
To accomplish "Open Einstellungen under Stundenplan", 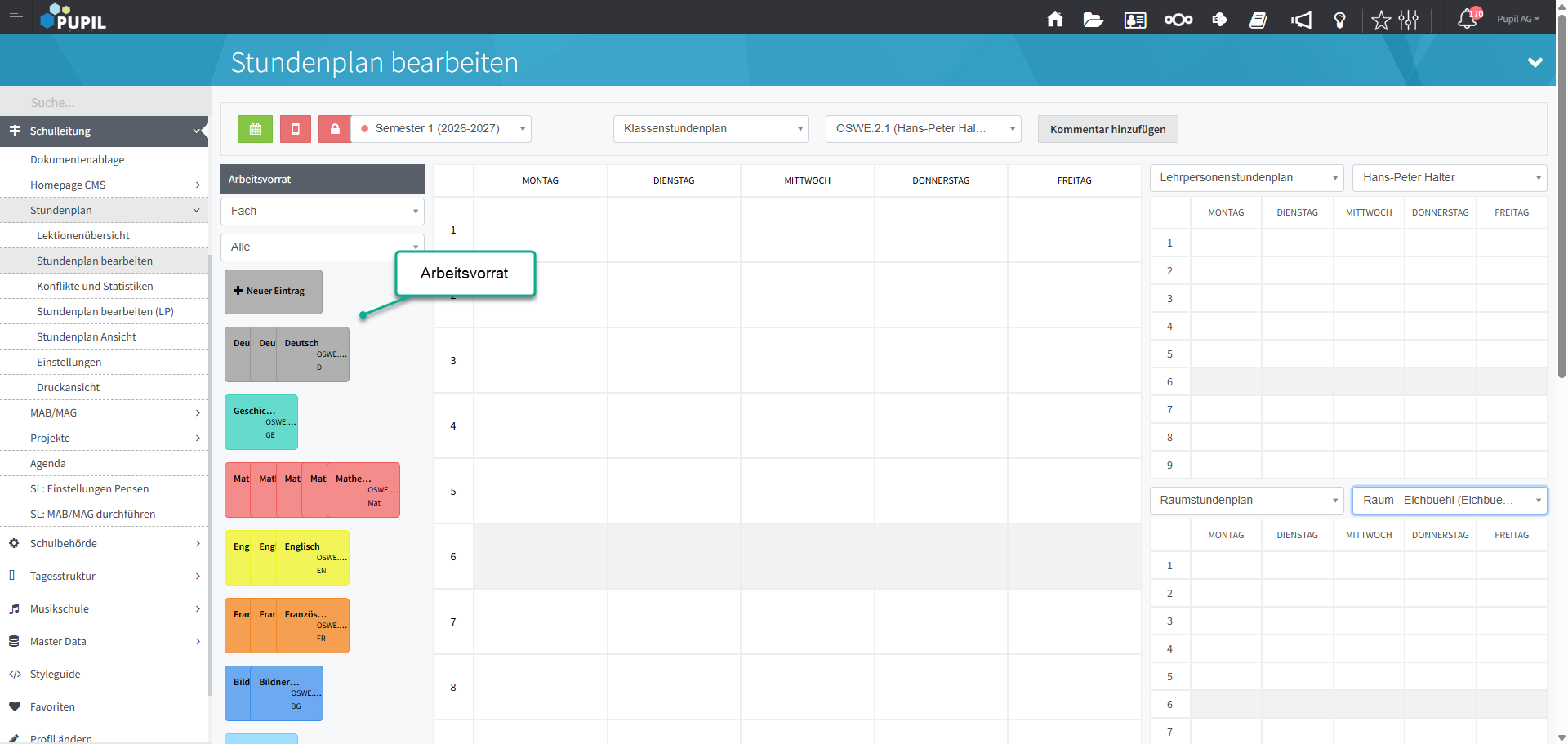I will click(69, 363).
